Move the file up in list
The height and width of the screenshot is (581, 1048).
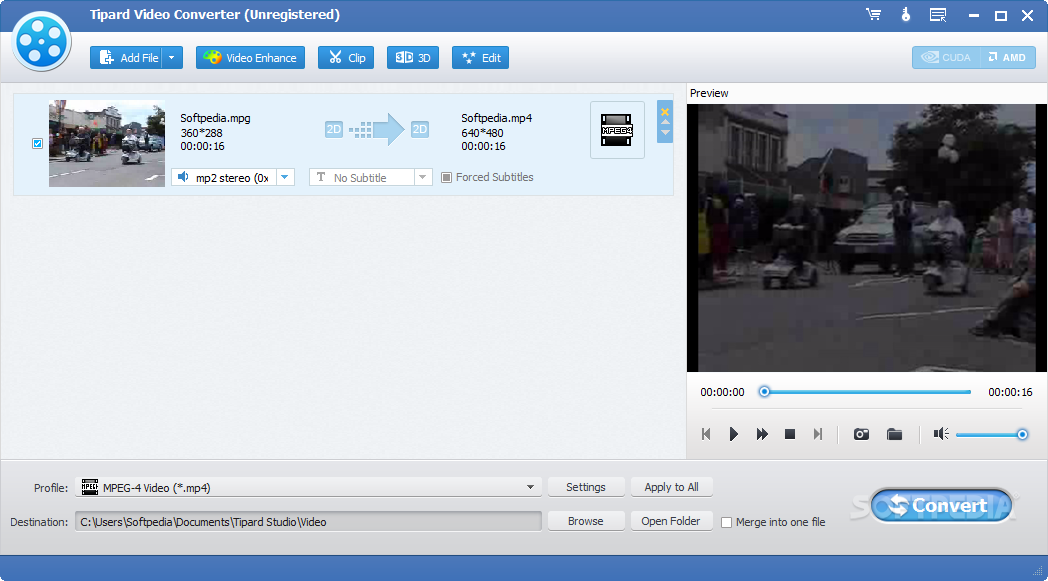(665, 122)
